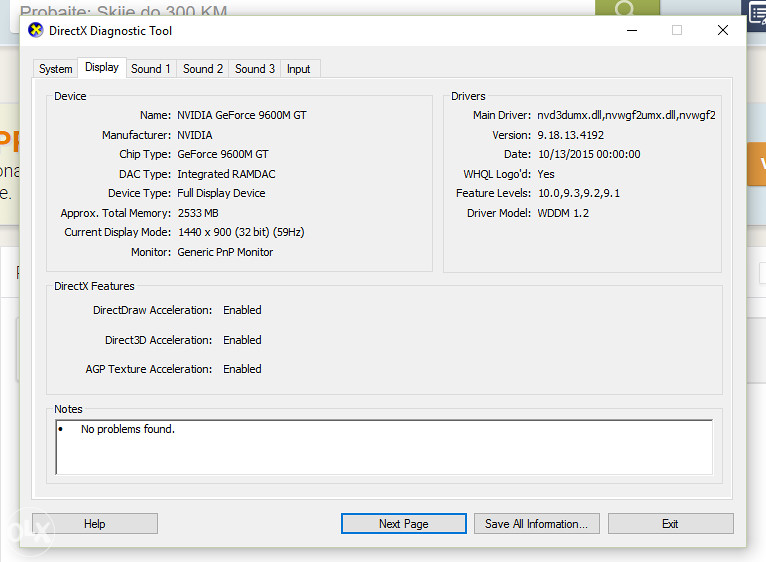Click Driver Model value 'WDDM 1.2'
Viewport: 766px width, 562px height.
point(563,213)
